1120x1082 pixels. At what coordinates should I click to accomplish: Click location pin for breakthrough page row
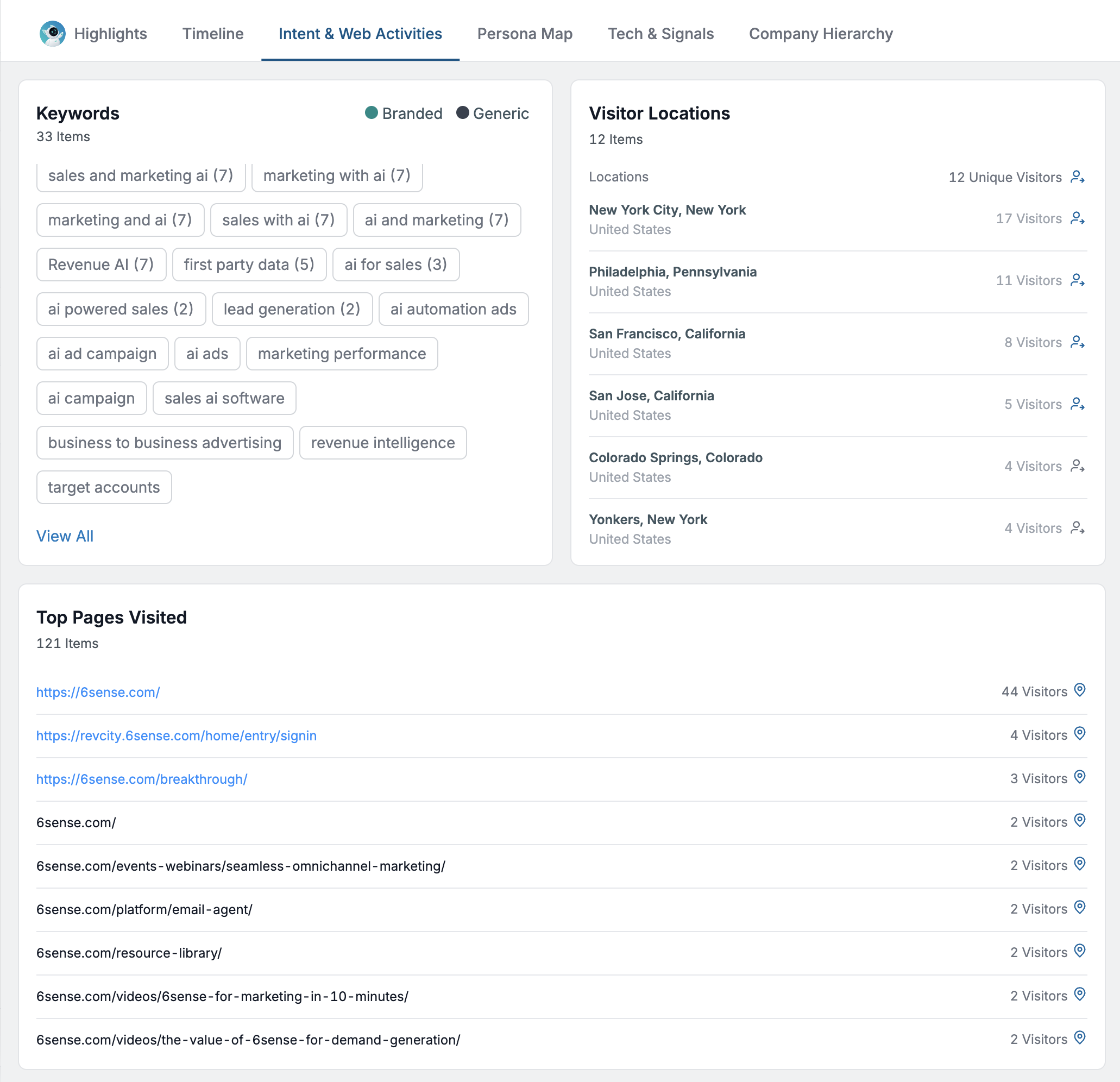click(x=1079, y=777)
